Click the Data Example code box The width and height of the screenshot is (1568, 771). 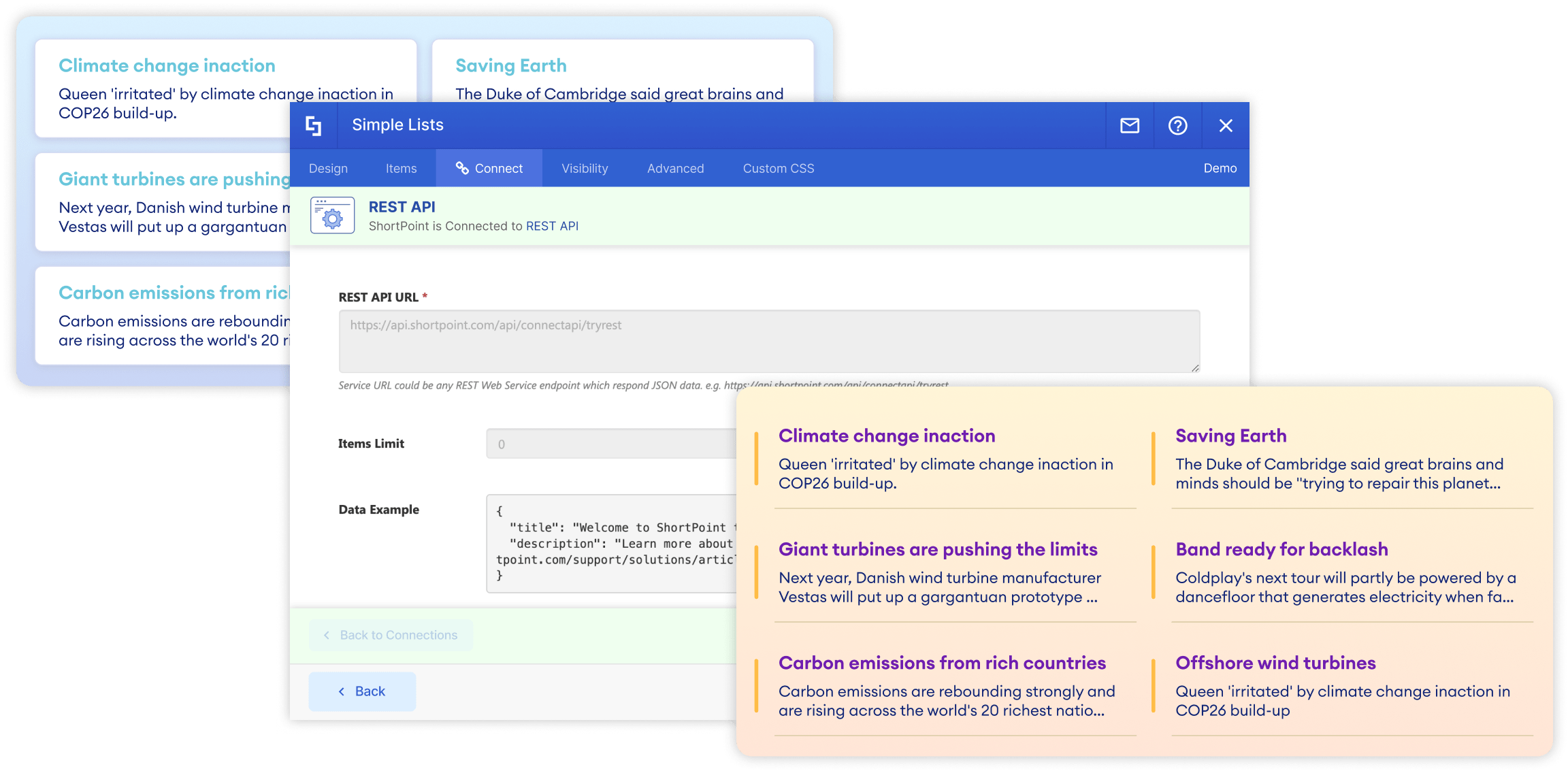click(x=610, y=543)
